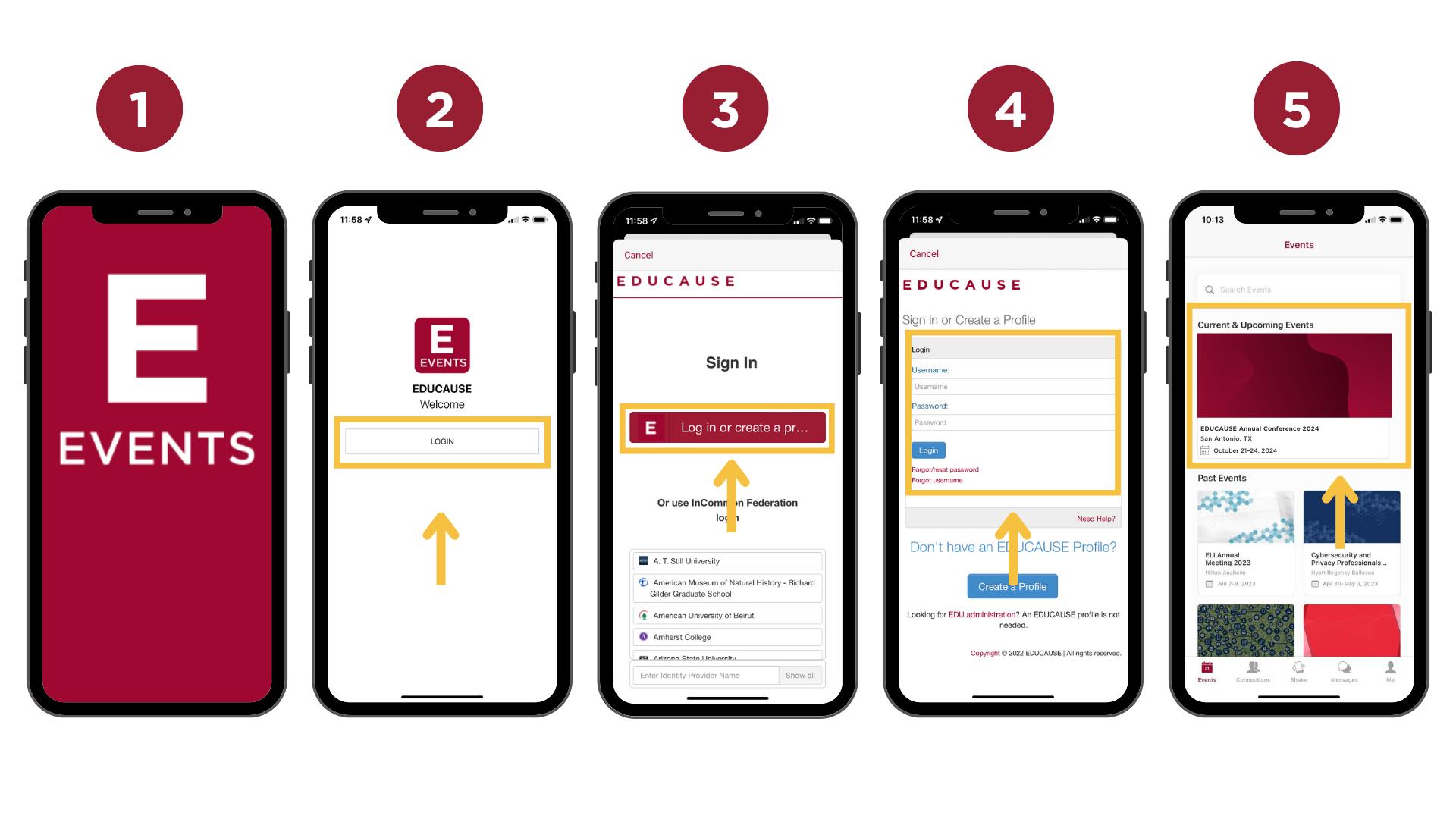Tap the Login submit button on form

[x=927, y=450]
